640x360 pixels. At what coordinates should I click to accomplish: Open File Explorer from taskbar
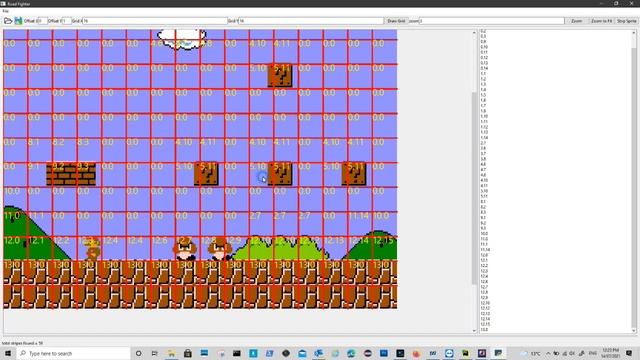coord(171,353)
